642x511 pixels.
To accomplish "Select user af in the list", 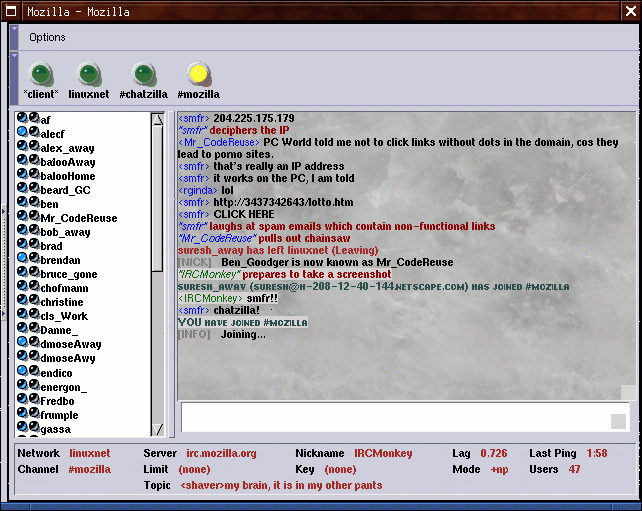I will click(x=45, y=120).
